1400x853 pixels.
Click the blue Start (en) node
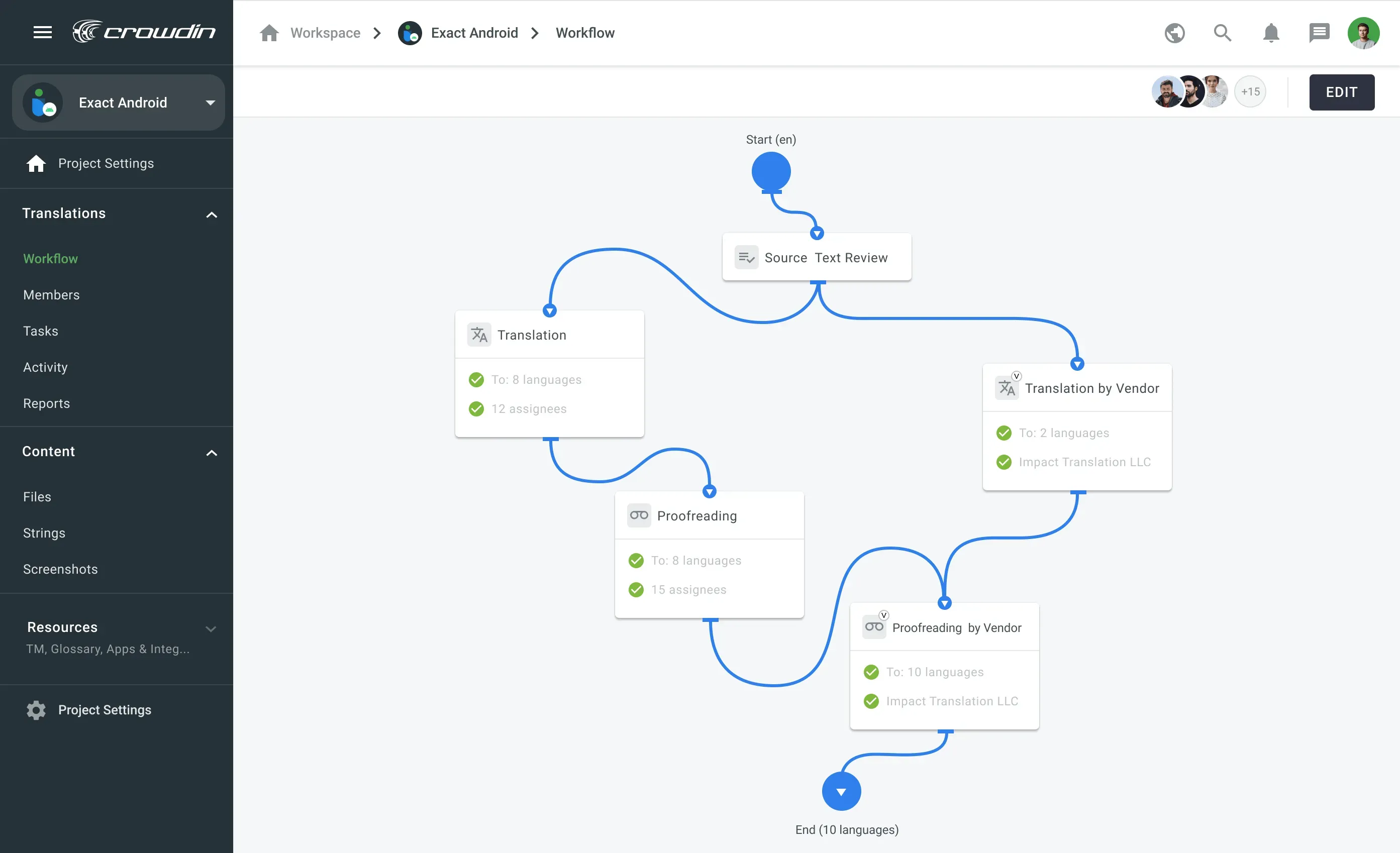click(770, 171)
